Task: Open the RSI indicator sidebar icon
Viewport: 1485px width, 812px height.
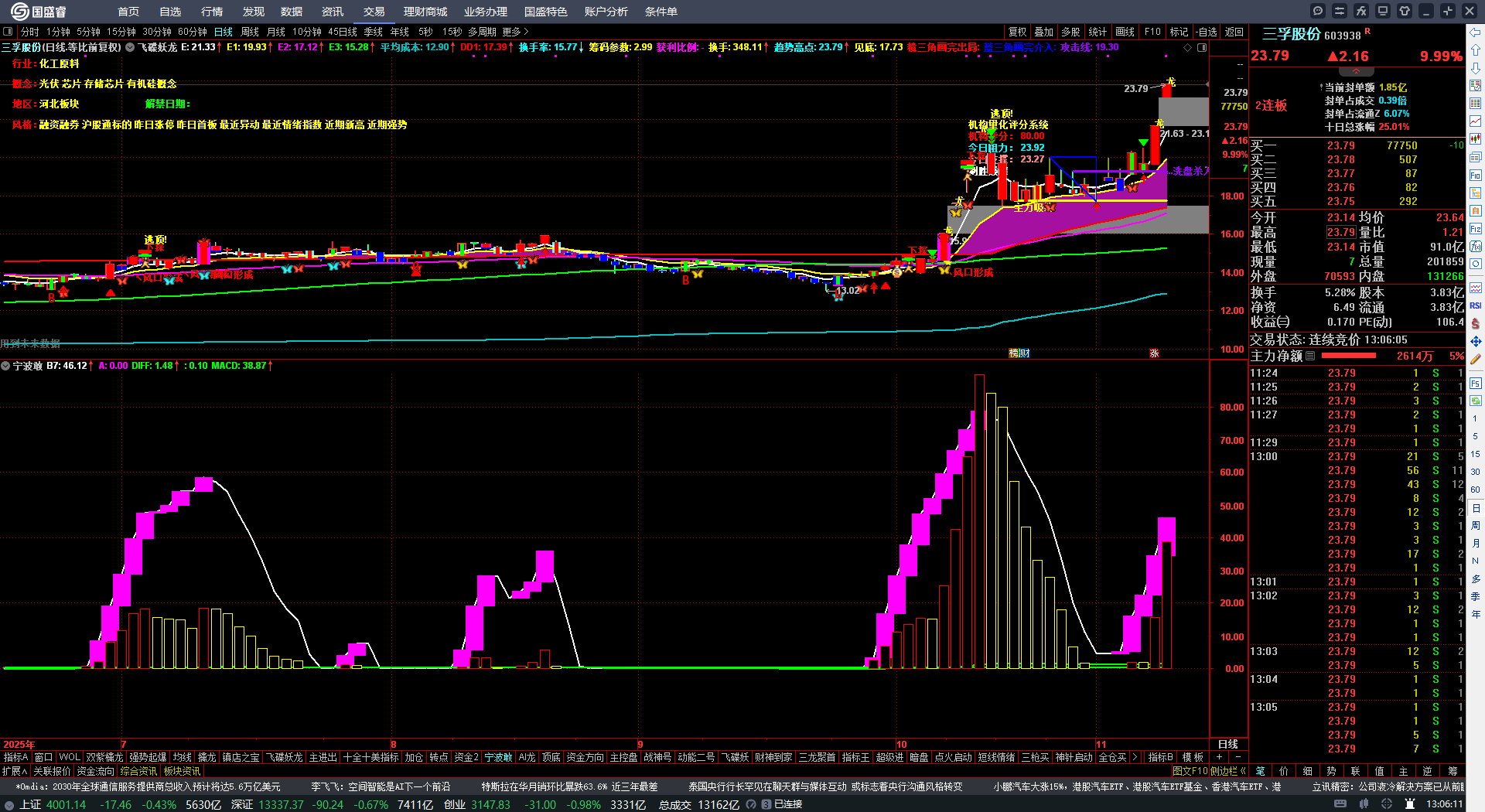Action: (1476, 305)
